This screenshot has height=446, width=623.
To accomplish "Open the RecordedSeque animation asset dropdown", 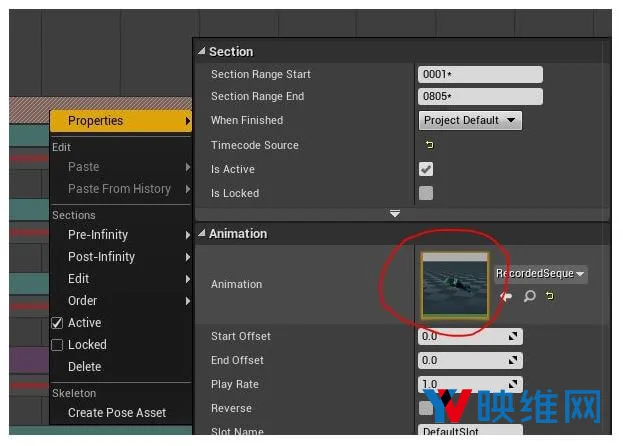I will [x=540, y=274].
